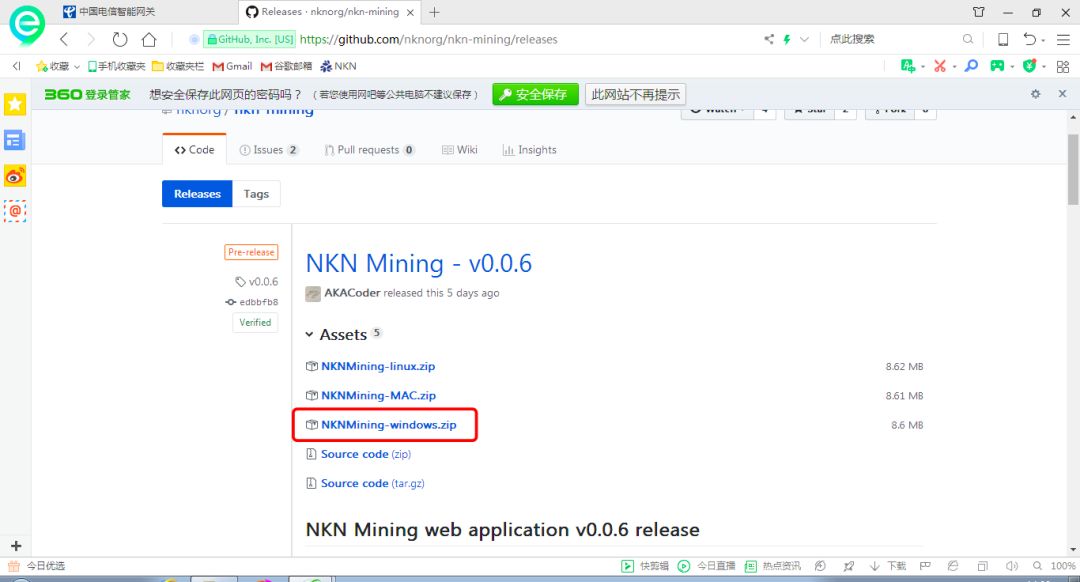
Task: Open the NKN bookmark
Action: 338,66
